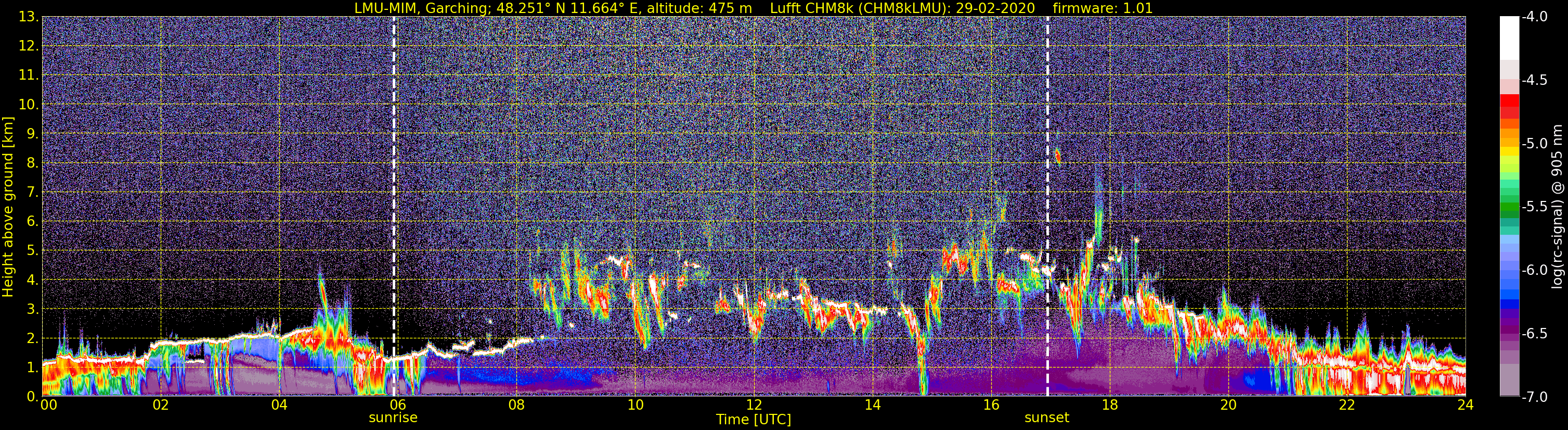
Task: Click the y-axis tick label '9.'
Action: tap(32, 134)
